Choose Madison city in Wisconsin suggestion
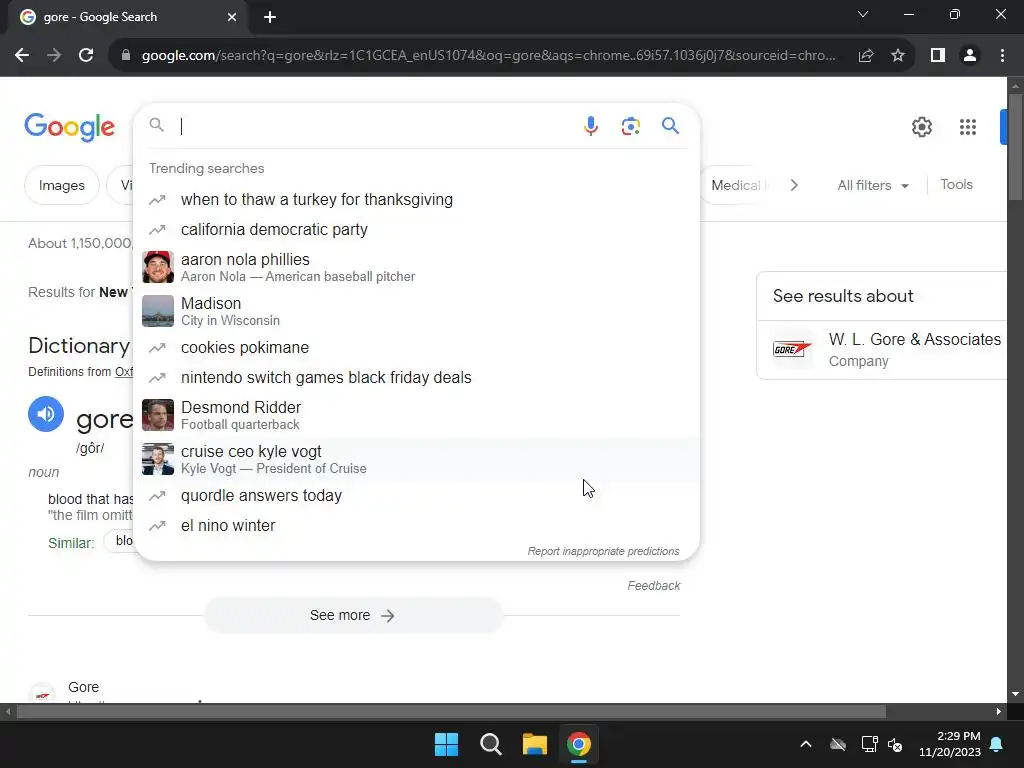Image resolution: width=1024 pixels, height=768 pixels. (417, 312)
